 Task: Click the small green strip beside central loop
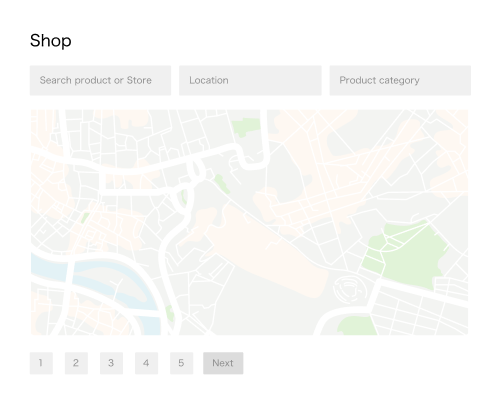pos(222,183)
